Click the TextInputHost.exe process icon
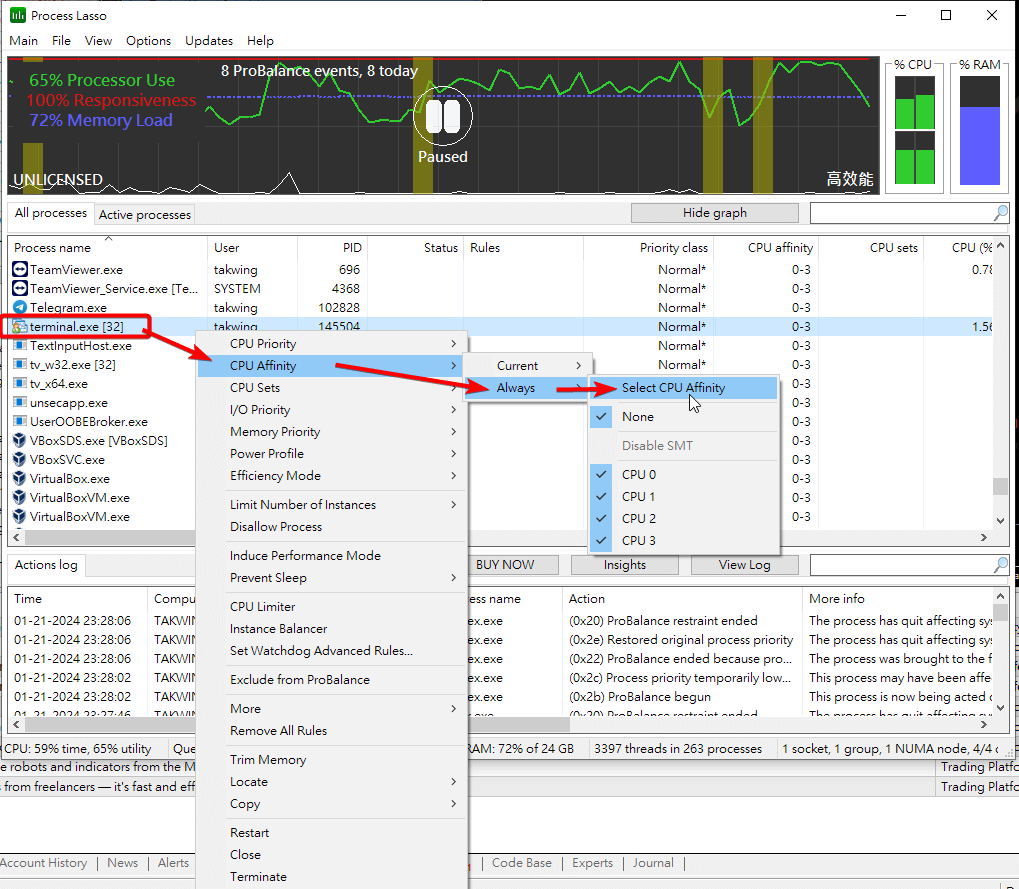Image resolution: width=1019 pixels, height=889 pixels. click(x=19, y=346)
